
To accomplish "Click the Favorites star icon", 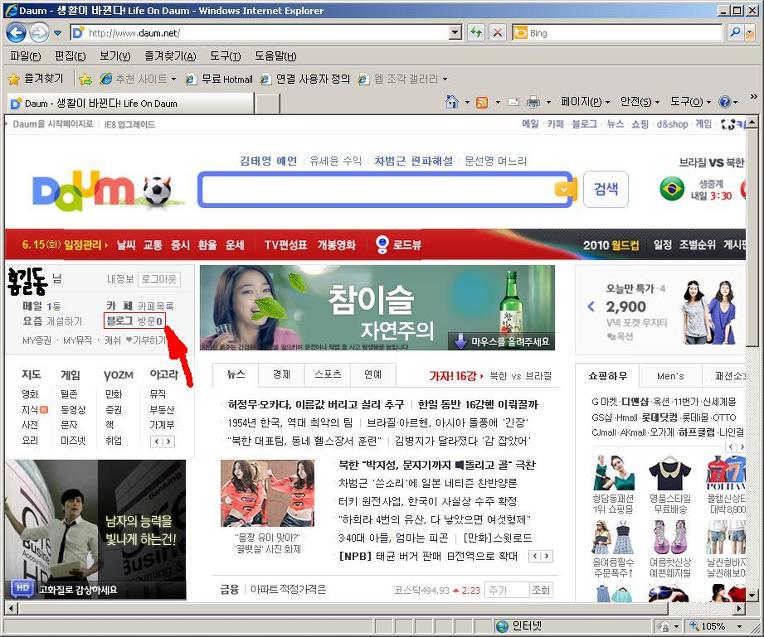I will point(14,79).
